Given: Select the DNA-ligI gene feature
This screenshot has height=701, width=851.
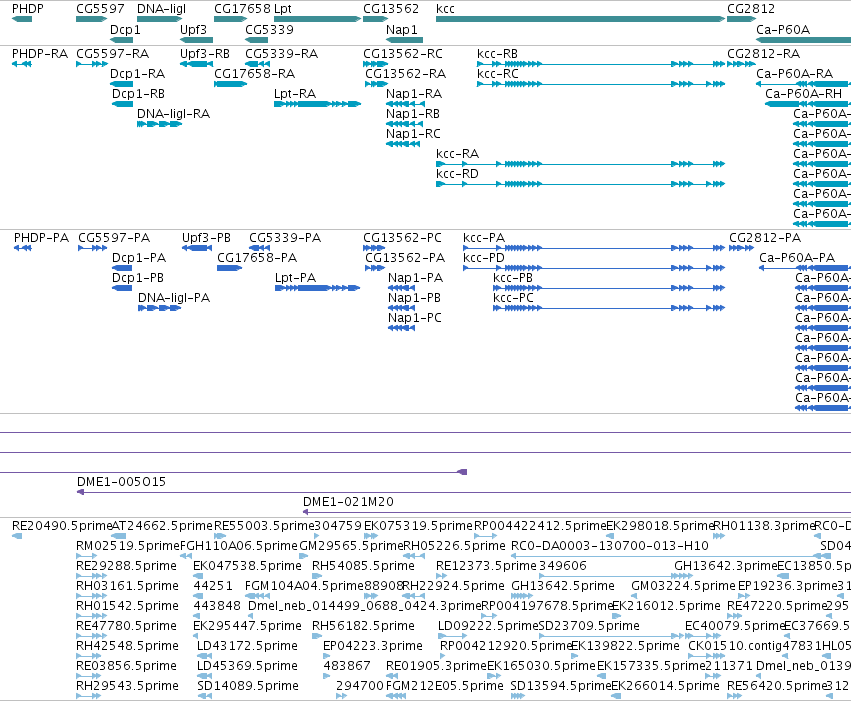Looking at the screenshot, I should tap(160, 19).
